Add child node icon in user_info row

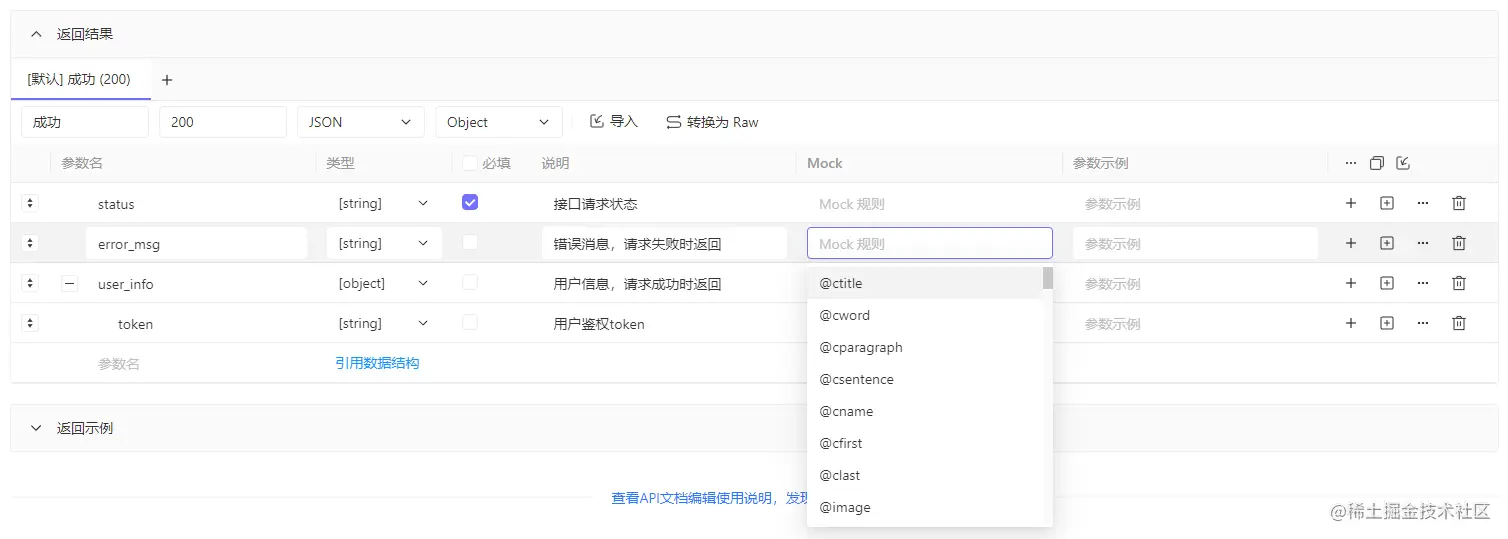[1387, 283]
